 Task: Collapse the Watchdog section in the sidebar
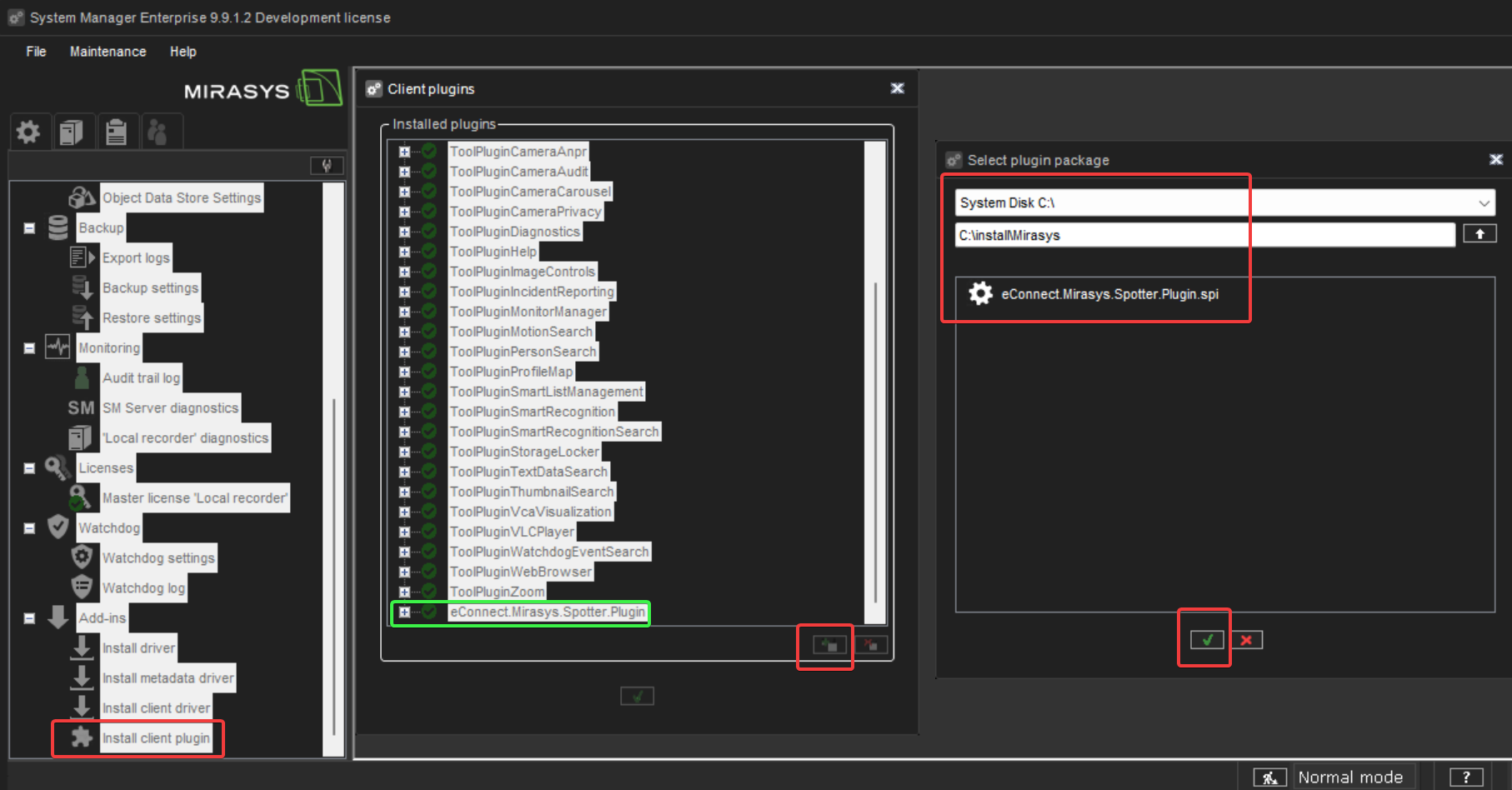coord(29,527)
